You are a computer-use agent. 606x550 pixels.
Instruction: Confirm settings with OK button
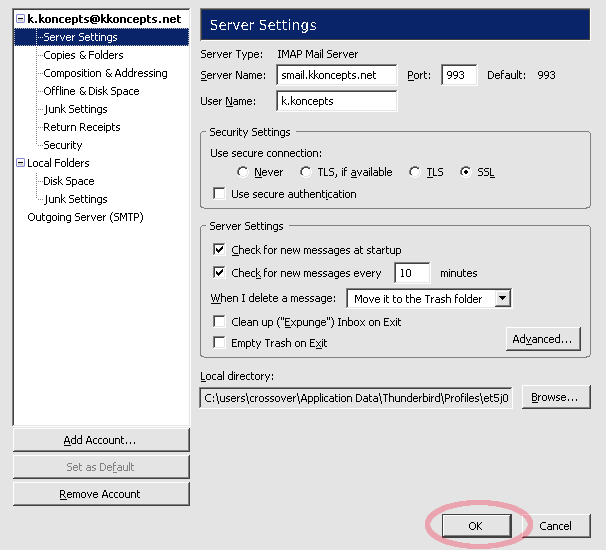pyautogui.click(x=477, y=526)
